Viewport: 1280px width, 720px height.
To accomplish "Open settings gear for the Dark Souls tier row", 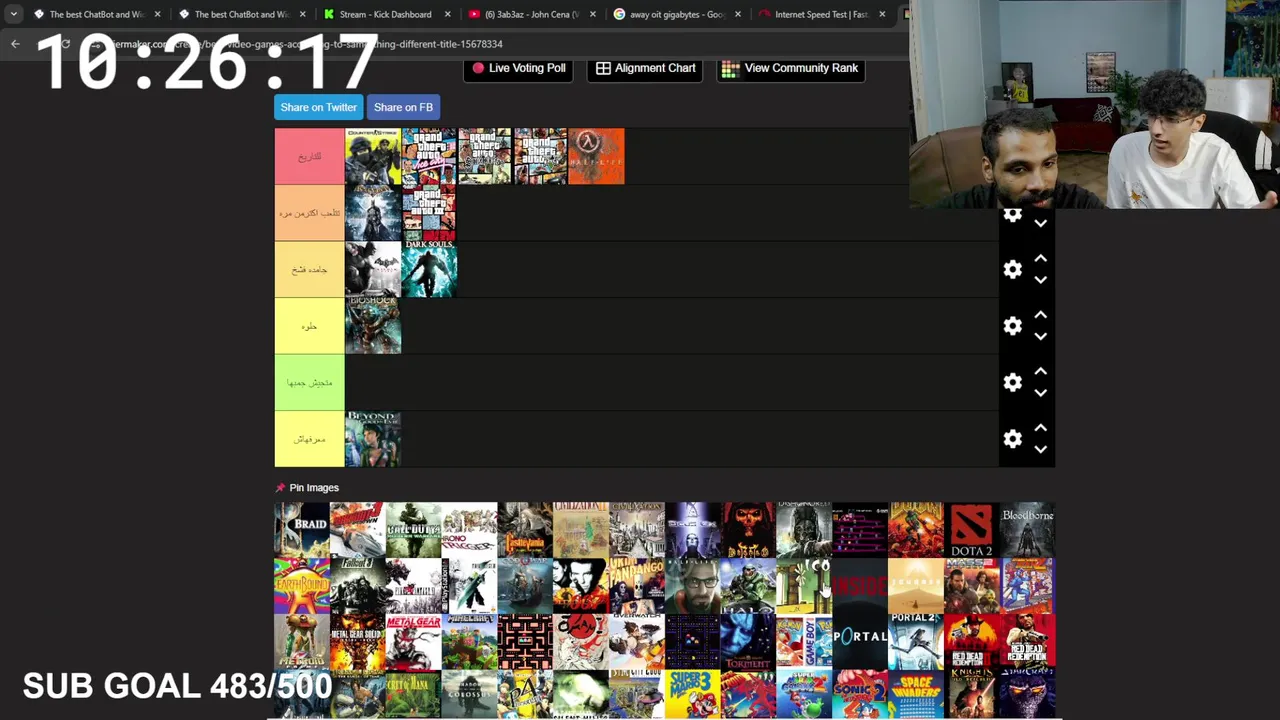I will coord(1013,270).
